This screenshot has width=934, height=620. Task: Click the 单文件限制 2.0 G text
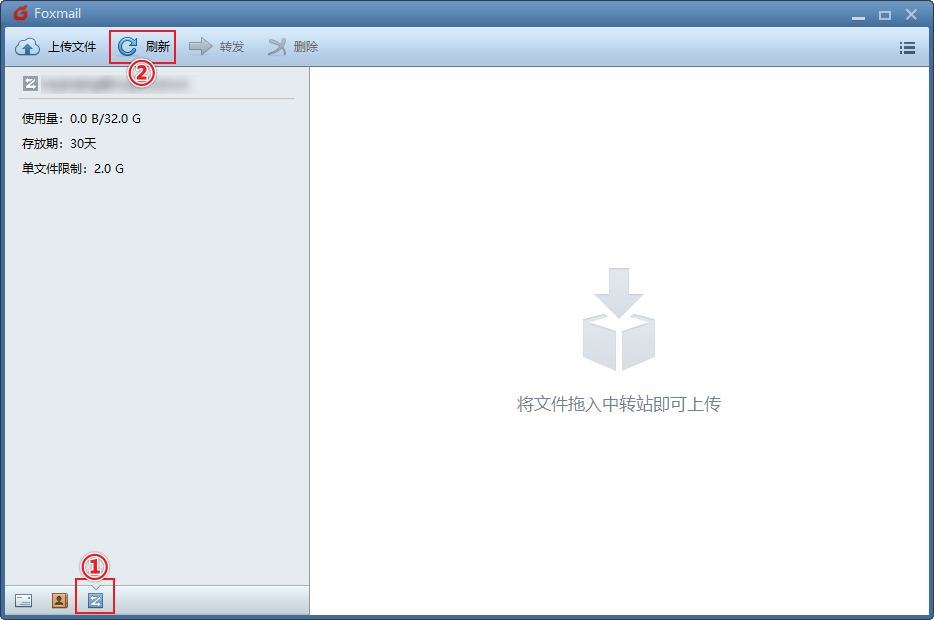73,169
